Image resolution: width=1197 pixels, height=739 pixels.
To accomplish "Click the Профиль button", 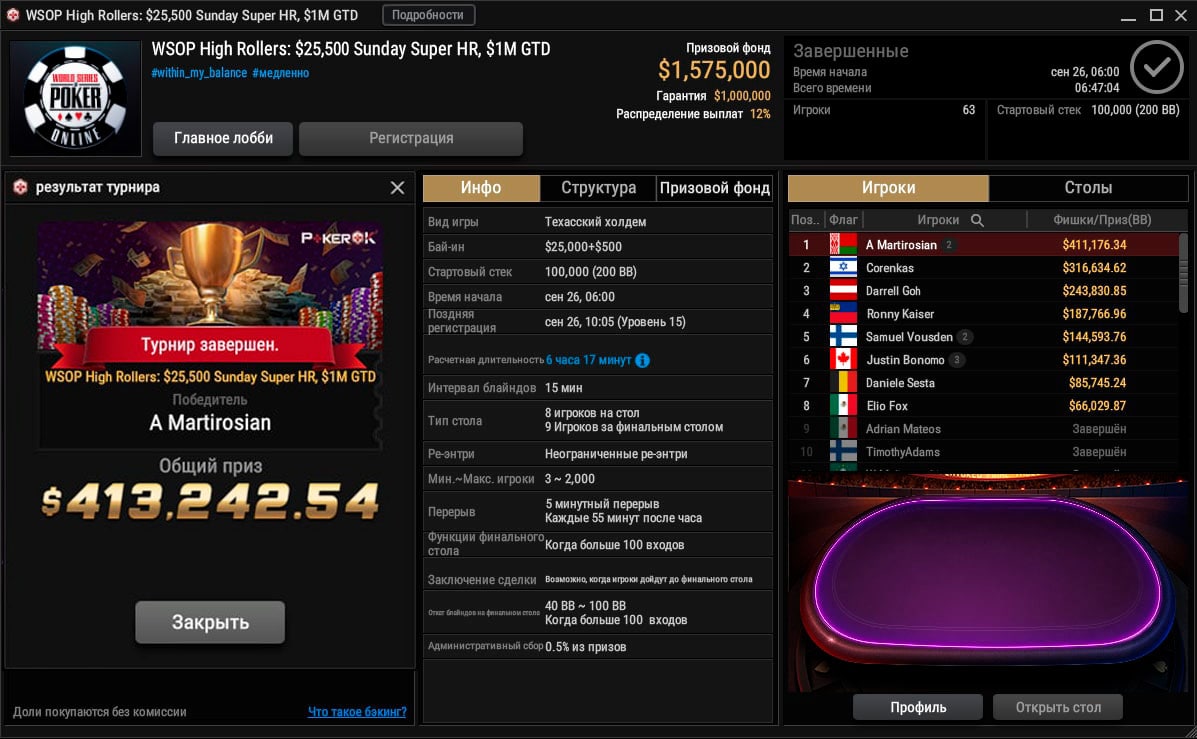I will 918,707.
